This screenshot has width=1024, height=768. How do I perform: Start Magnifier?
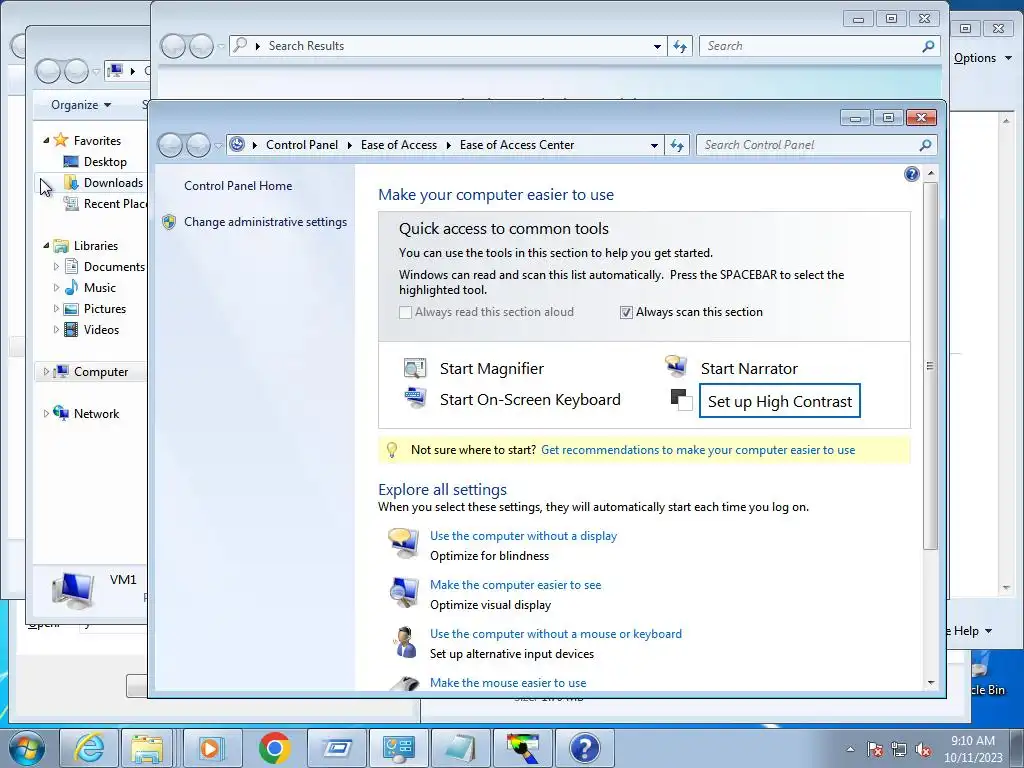tap(491, 369)
